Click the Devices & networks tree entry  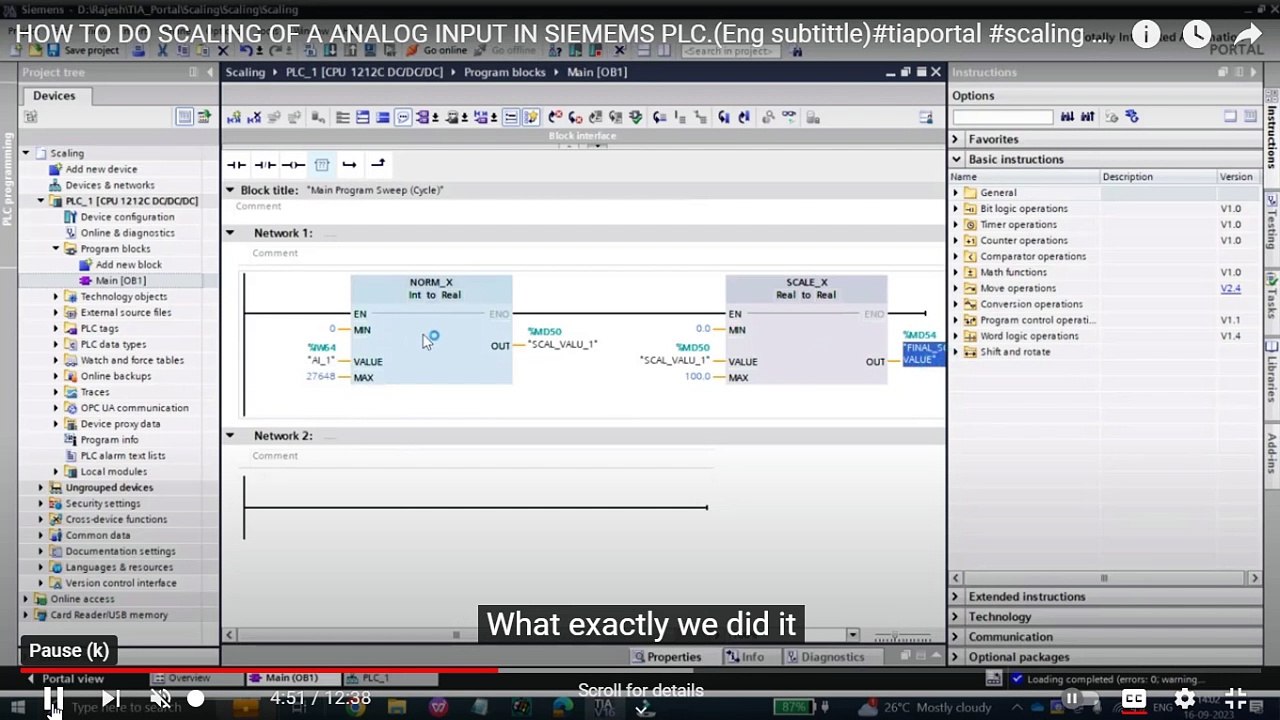[x=110, y=185]
